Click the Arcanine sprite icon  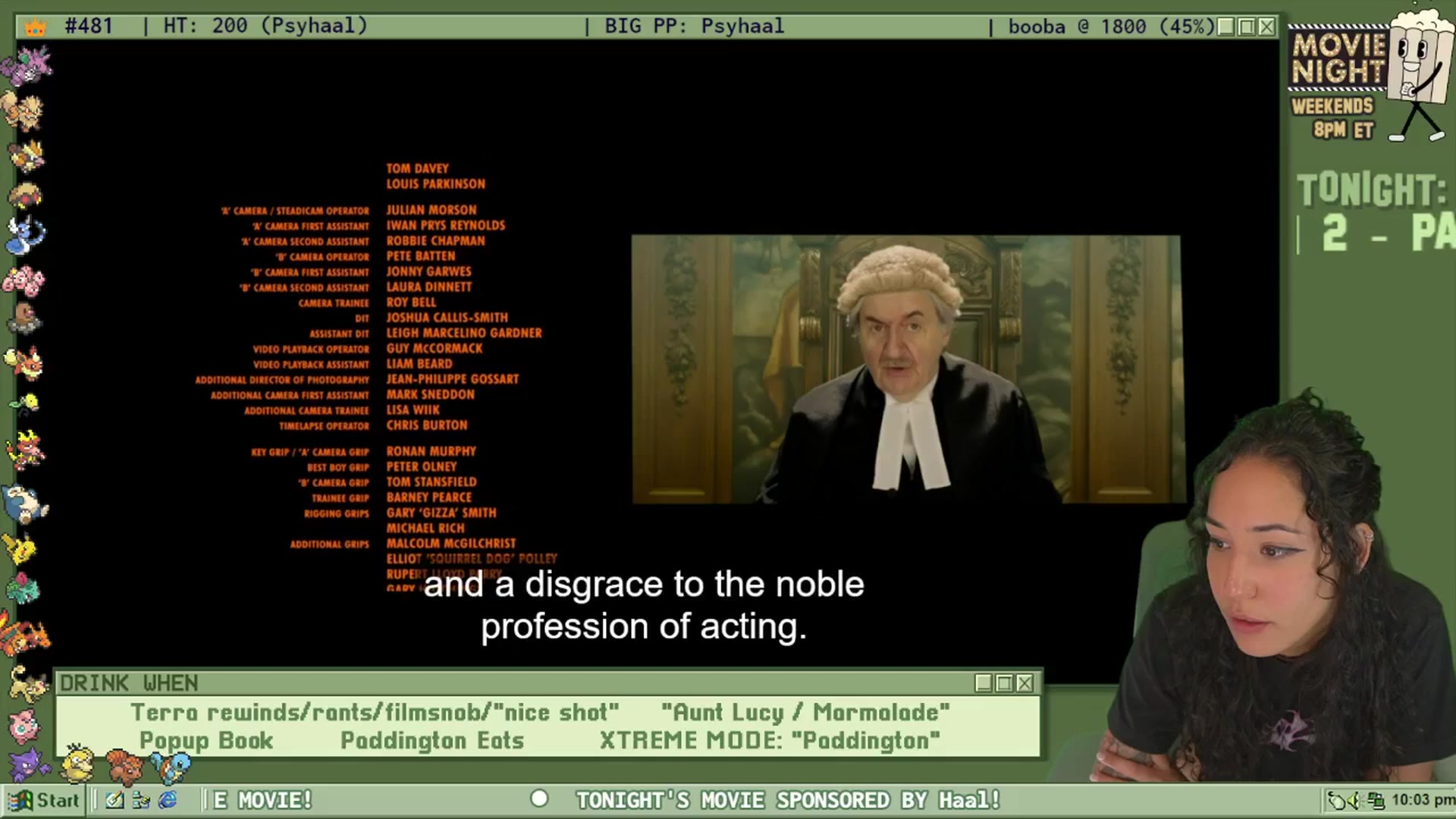(x=23, y=111)
